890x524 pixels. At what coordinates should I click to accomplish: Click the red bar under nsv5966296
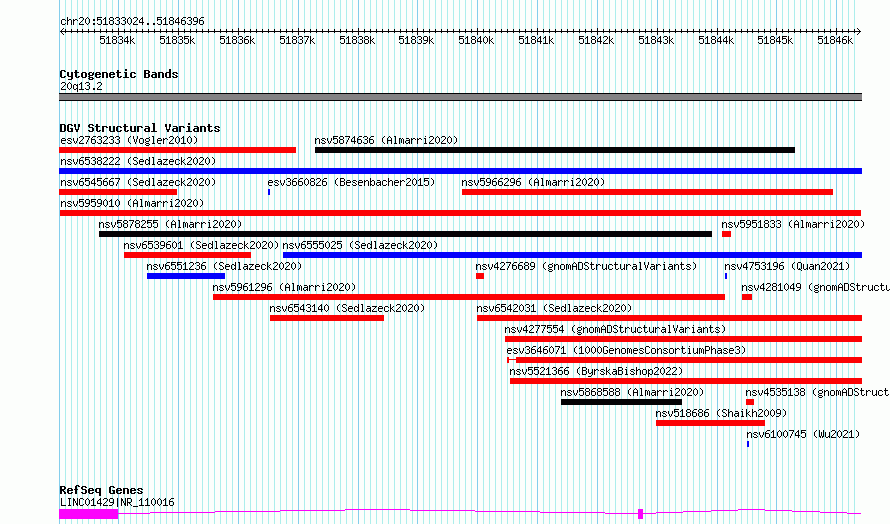point(647,192)
